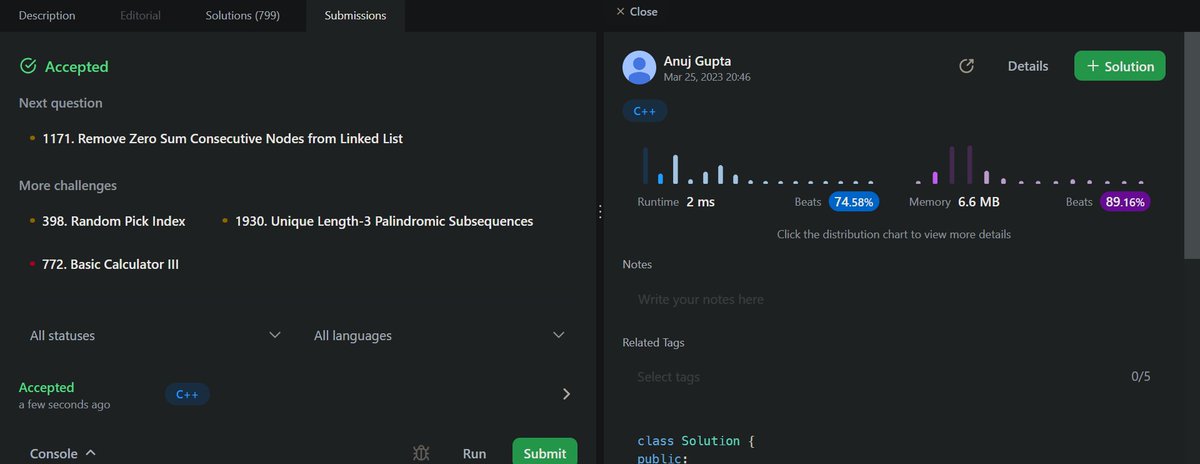The height and width of the screenshot is (464, 1200).
Task: Click the panel divider drag handle
Action: pyautogui.click(x=598, y=212)
